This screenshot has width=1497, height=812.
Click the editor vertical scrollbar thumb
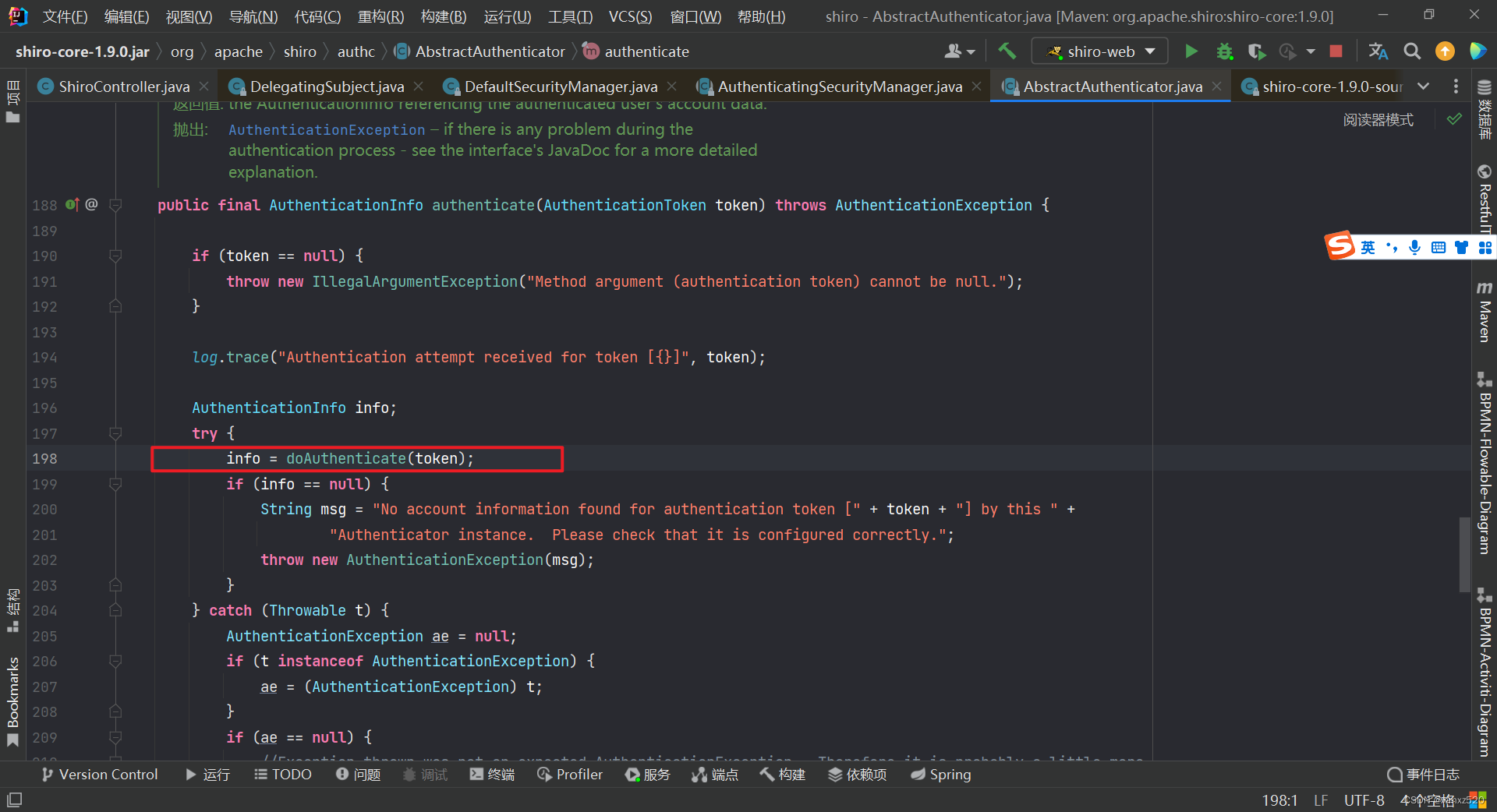pyautogui.click(x=1464, y=554)
